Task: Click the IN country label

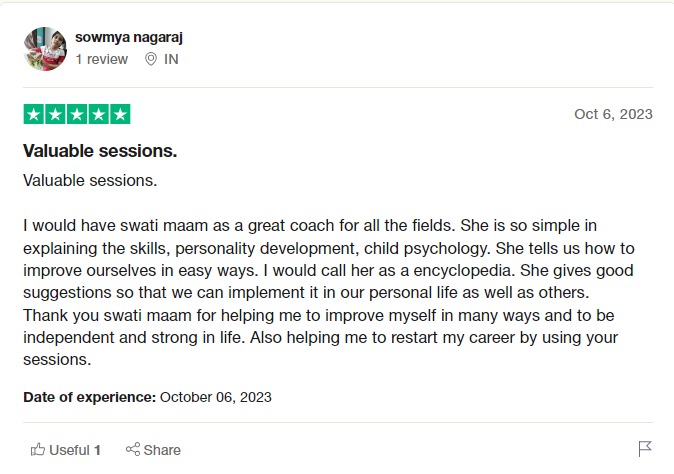Action: (x=171, y=59)
